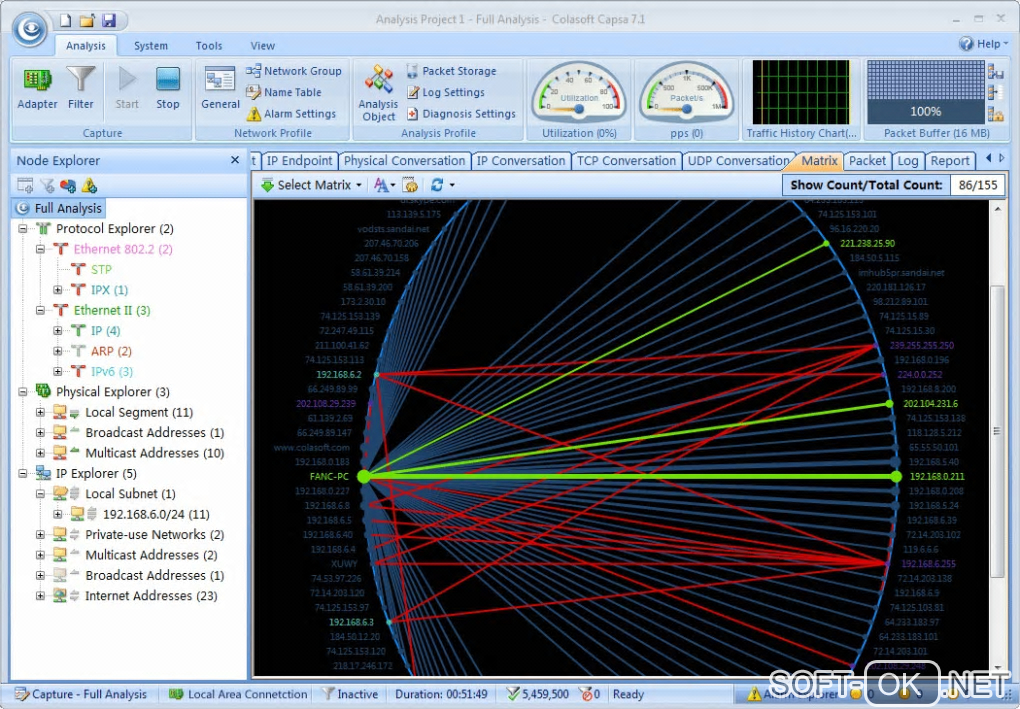Switch to the Tools ribbon tab
Image resolution: width=1020 pixels, height=709 pixels.
(x=209, y=46)
